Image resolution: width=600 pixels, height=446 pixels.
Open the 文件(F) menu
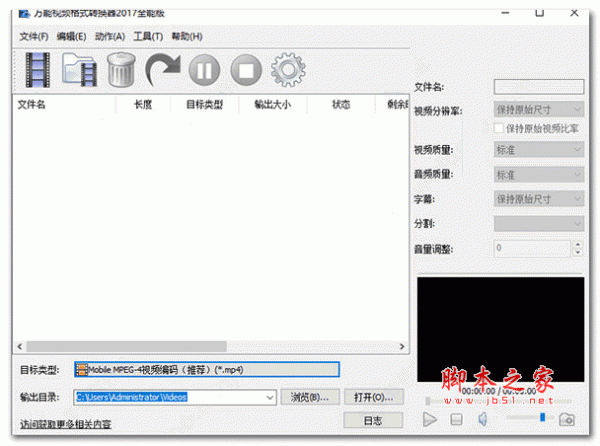point(34,37)
